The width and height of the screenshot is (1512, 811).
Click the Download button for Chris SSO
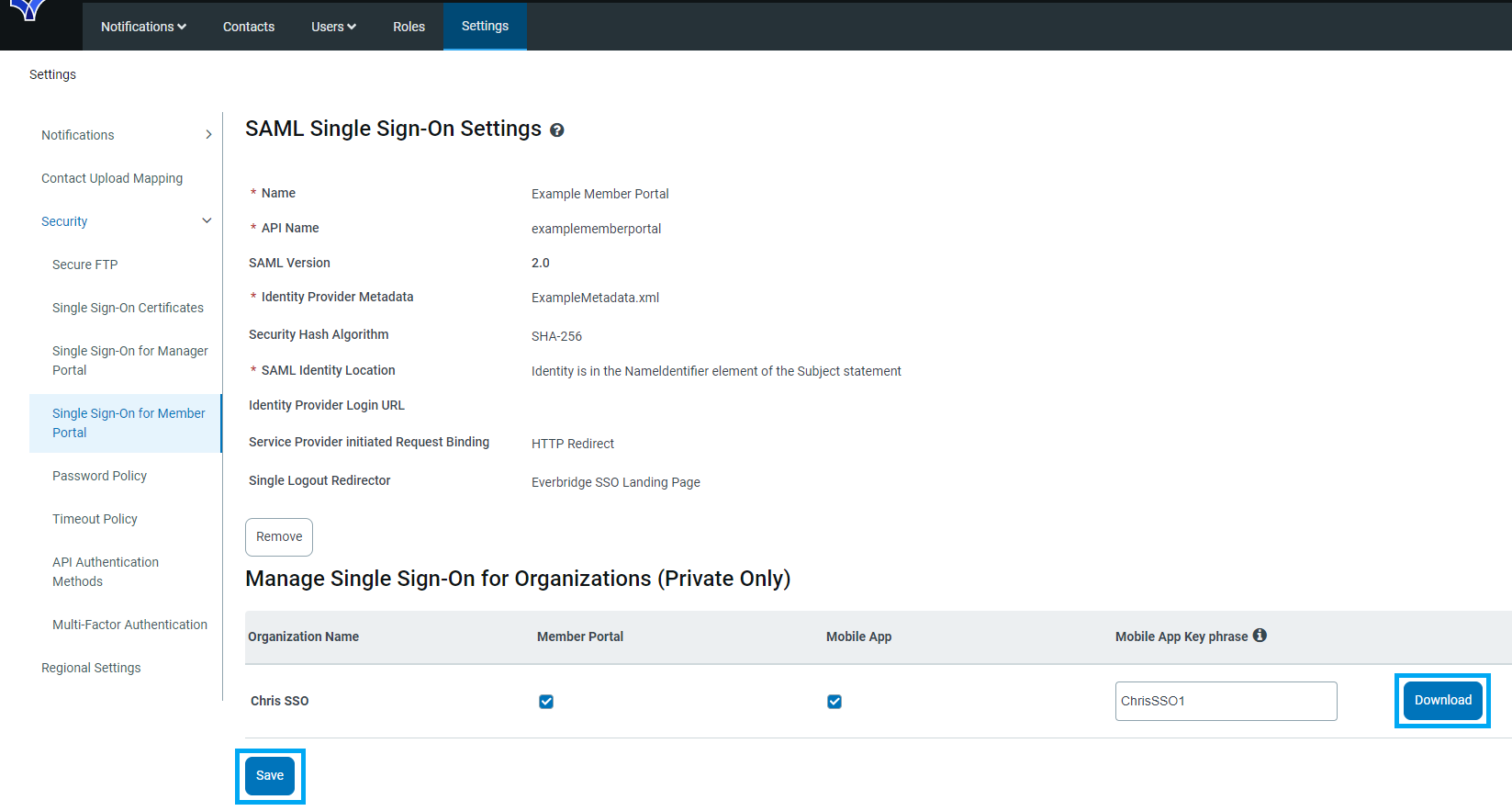1442,701
